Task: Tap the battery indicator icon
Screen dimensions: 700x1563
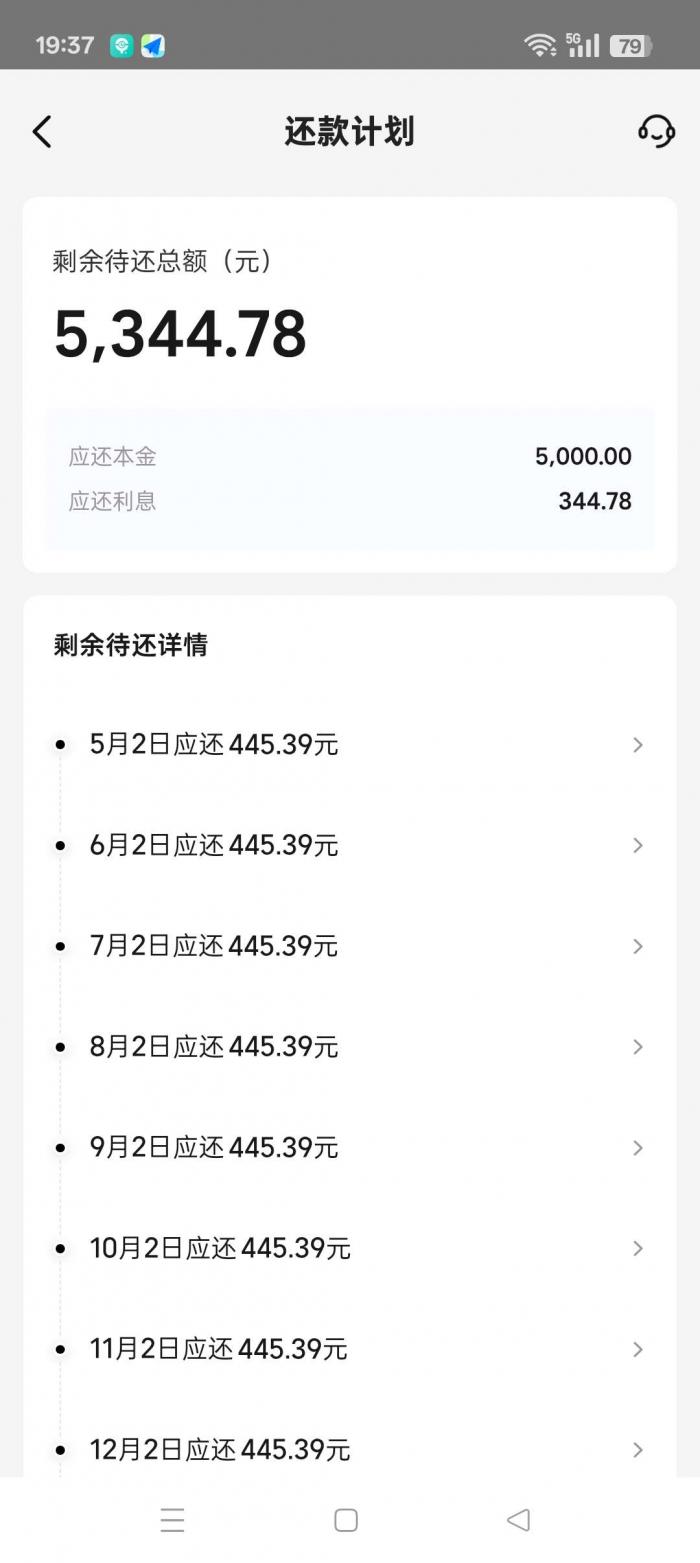Action: (631, 45)
